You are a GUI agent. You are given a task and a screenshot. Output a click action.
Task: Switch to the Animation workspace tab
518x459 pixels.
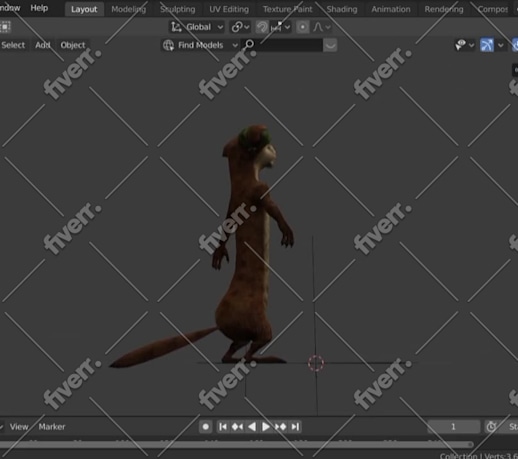click(x=391, y=9)
